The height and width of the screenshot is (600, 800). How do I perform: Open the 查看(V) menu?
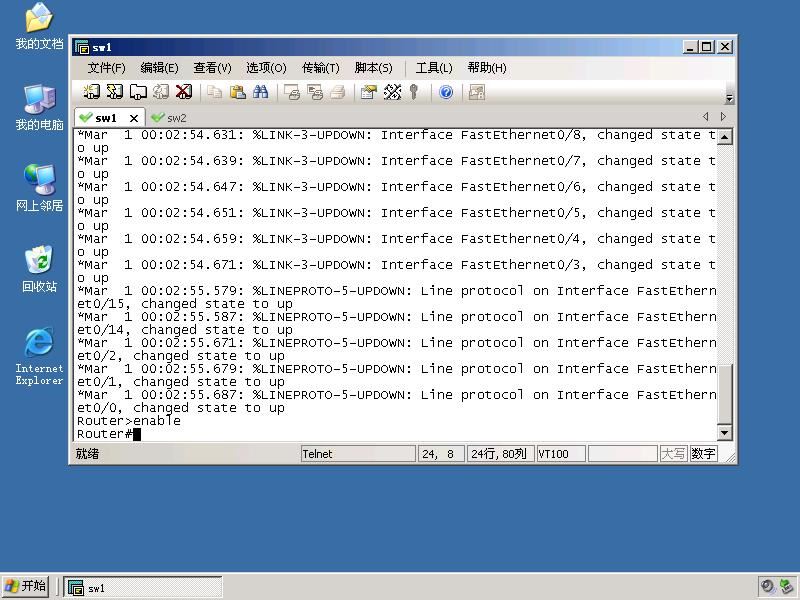click(x=212, y=68)
